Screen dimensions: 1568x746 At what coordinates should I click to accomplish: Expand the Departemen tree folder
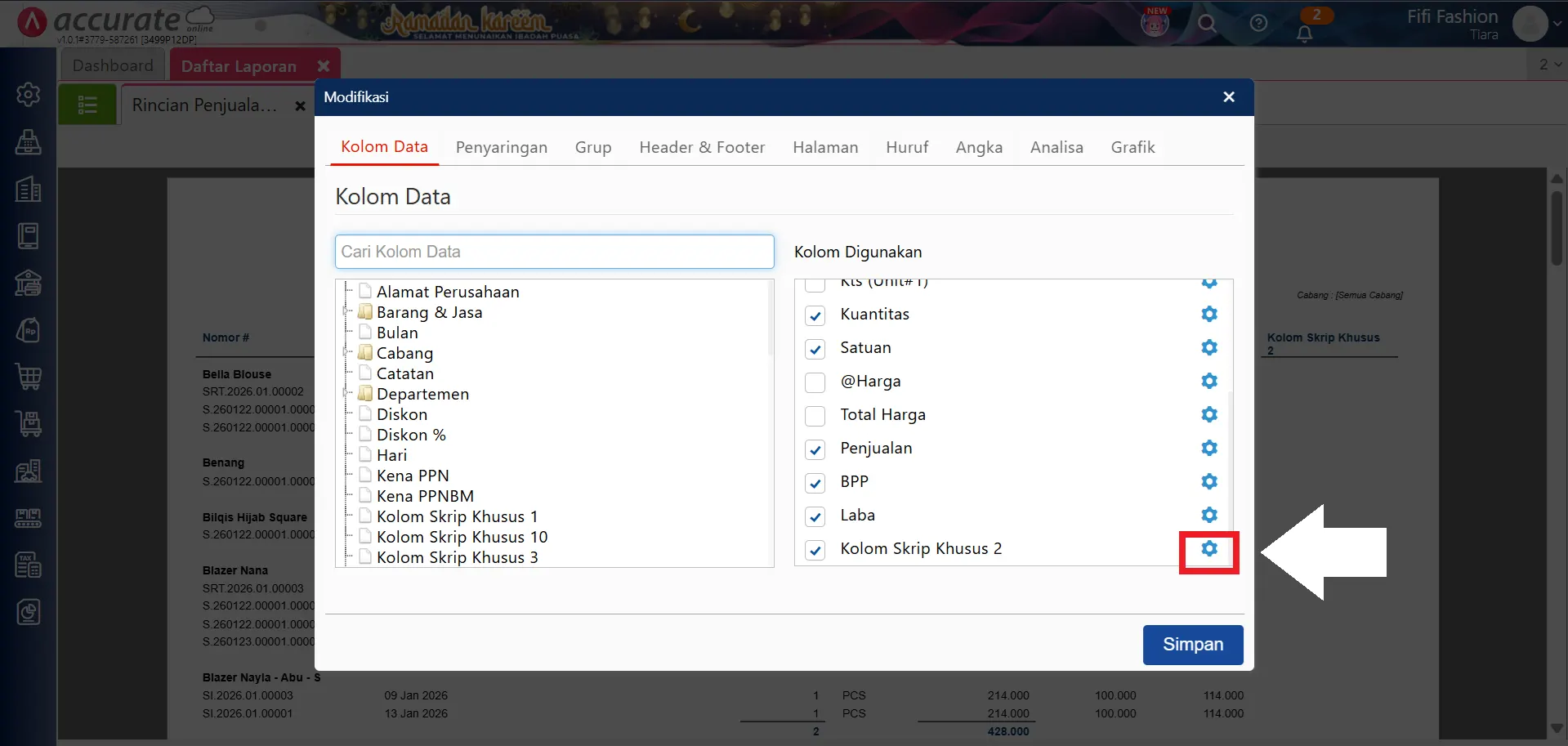[346, 394]
